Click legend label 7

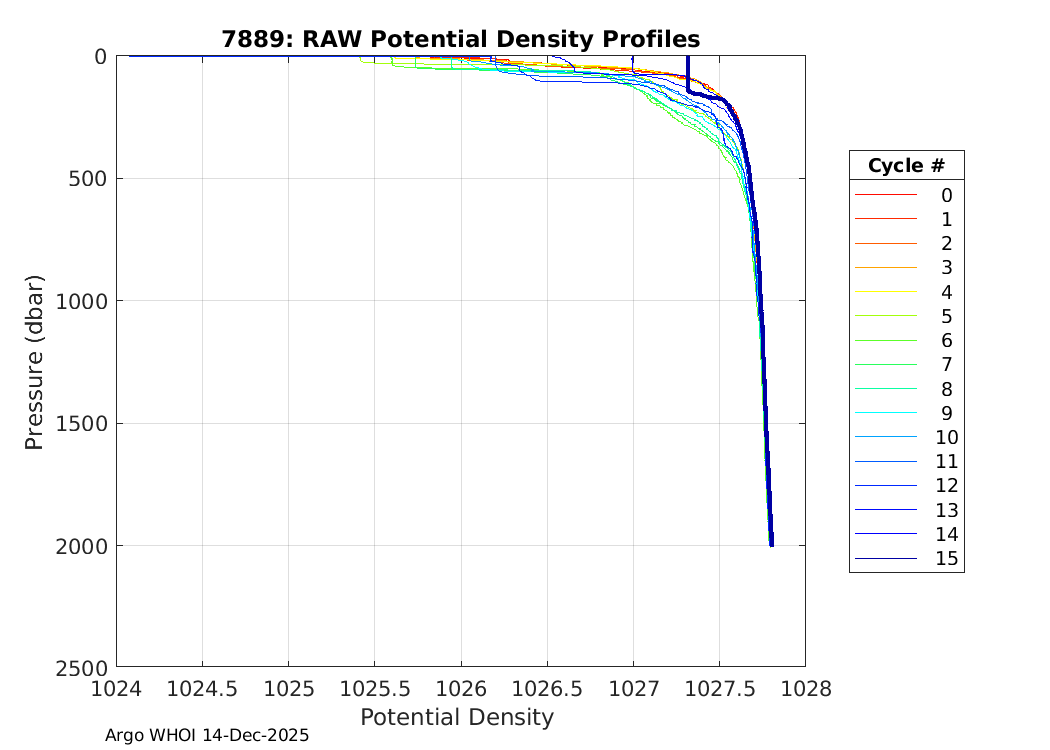946,364
